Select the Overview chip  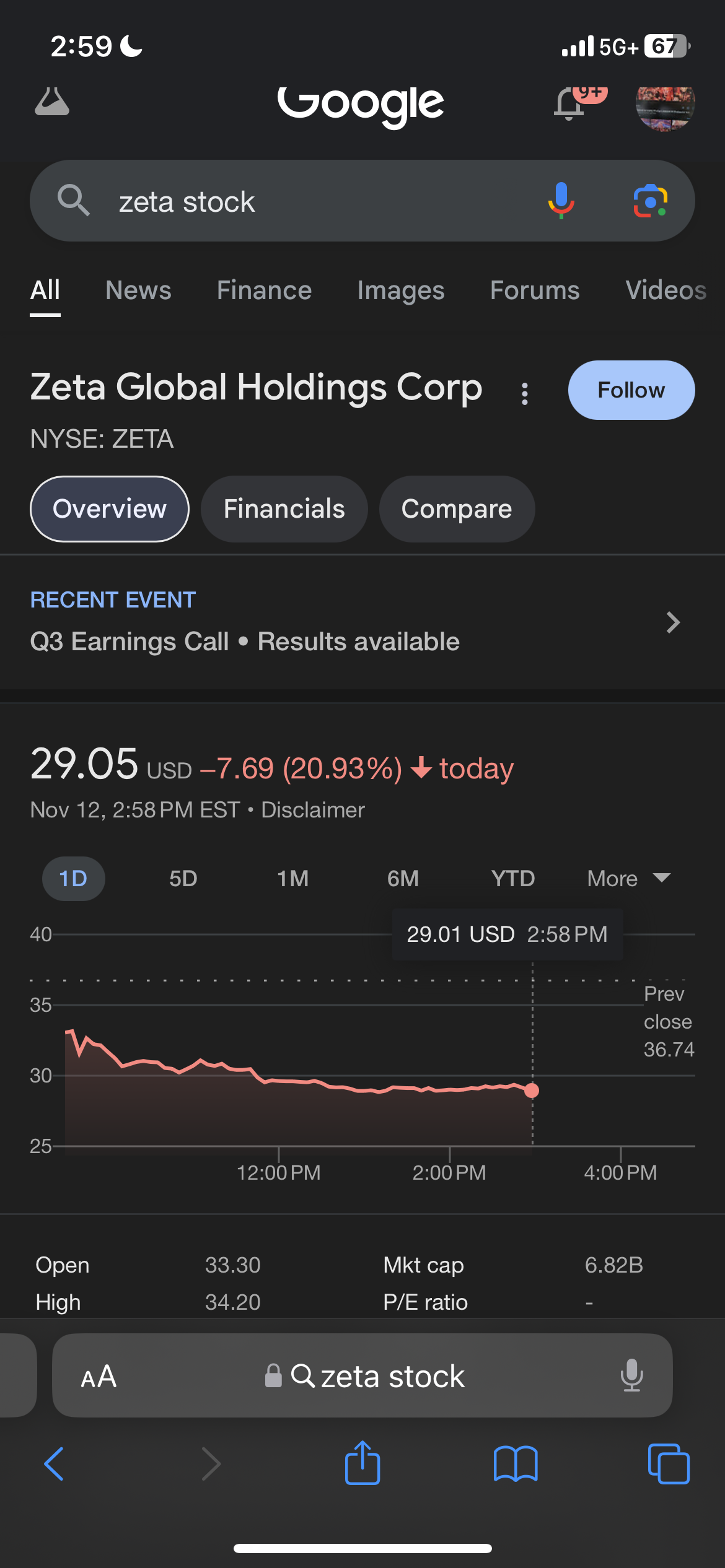pyautogui.click(x=110, y=509)
